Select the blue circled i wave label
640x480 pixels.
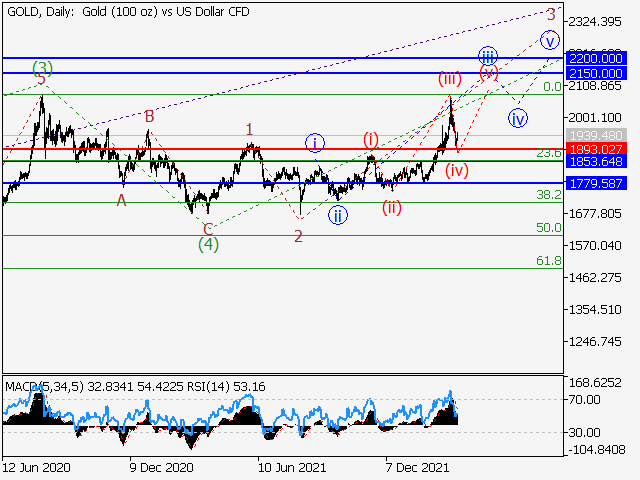(315, 143)
